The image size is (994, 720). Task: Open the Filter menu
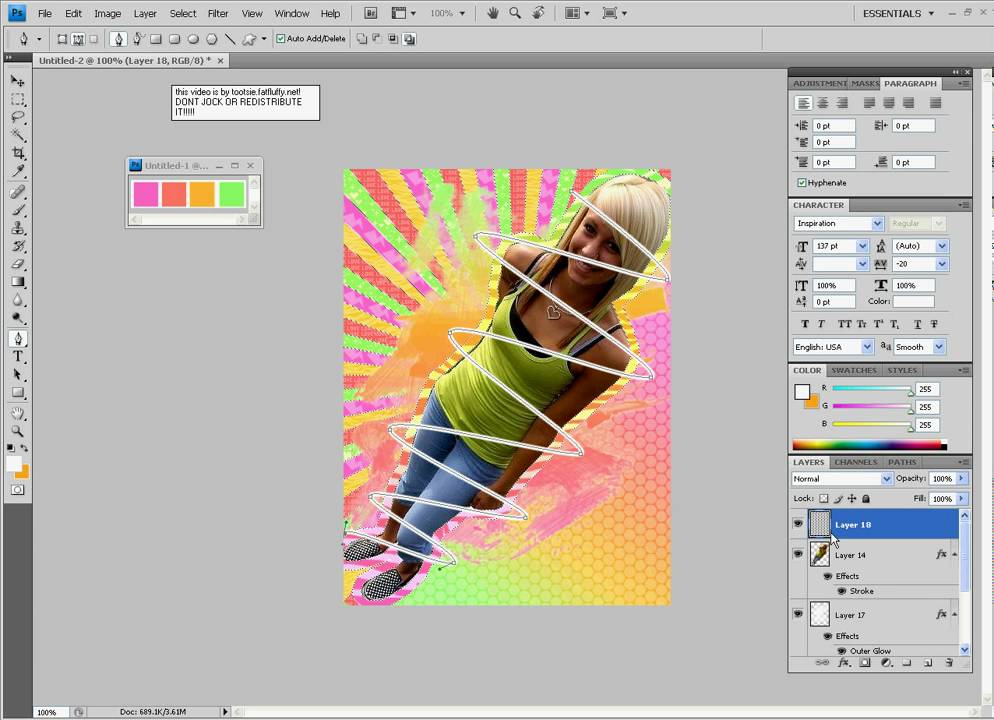point(218,14)
